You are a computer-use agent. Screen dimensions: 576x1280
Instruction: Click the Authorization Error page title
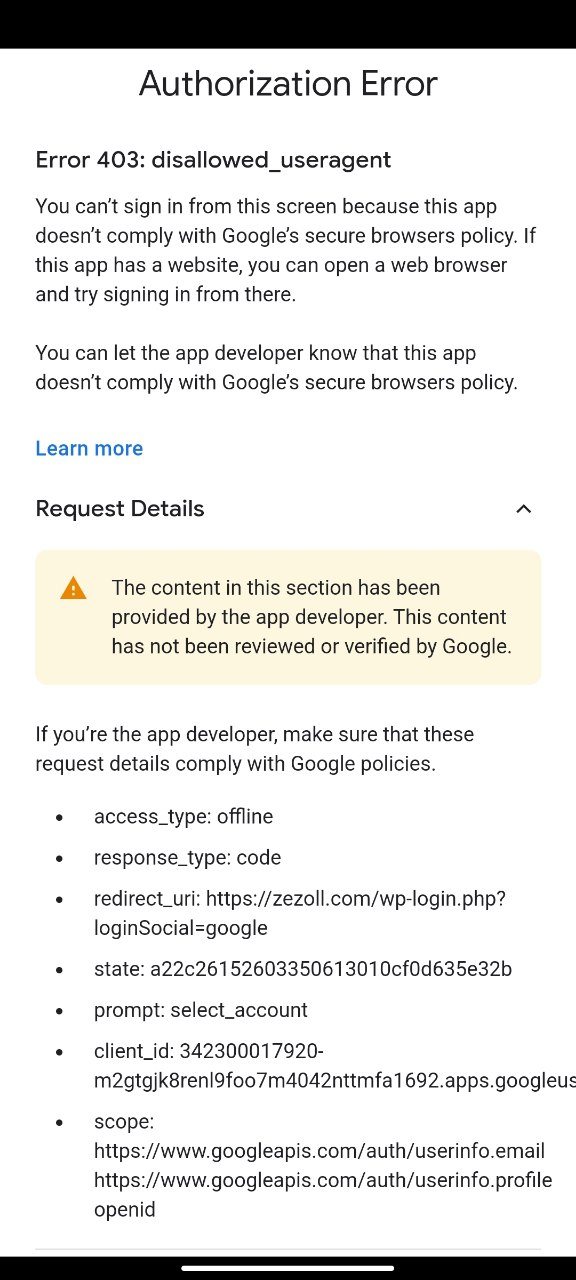(287, 84)
